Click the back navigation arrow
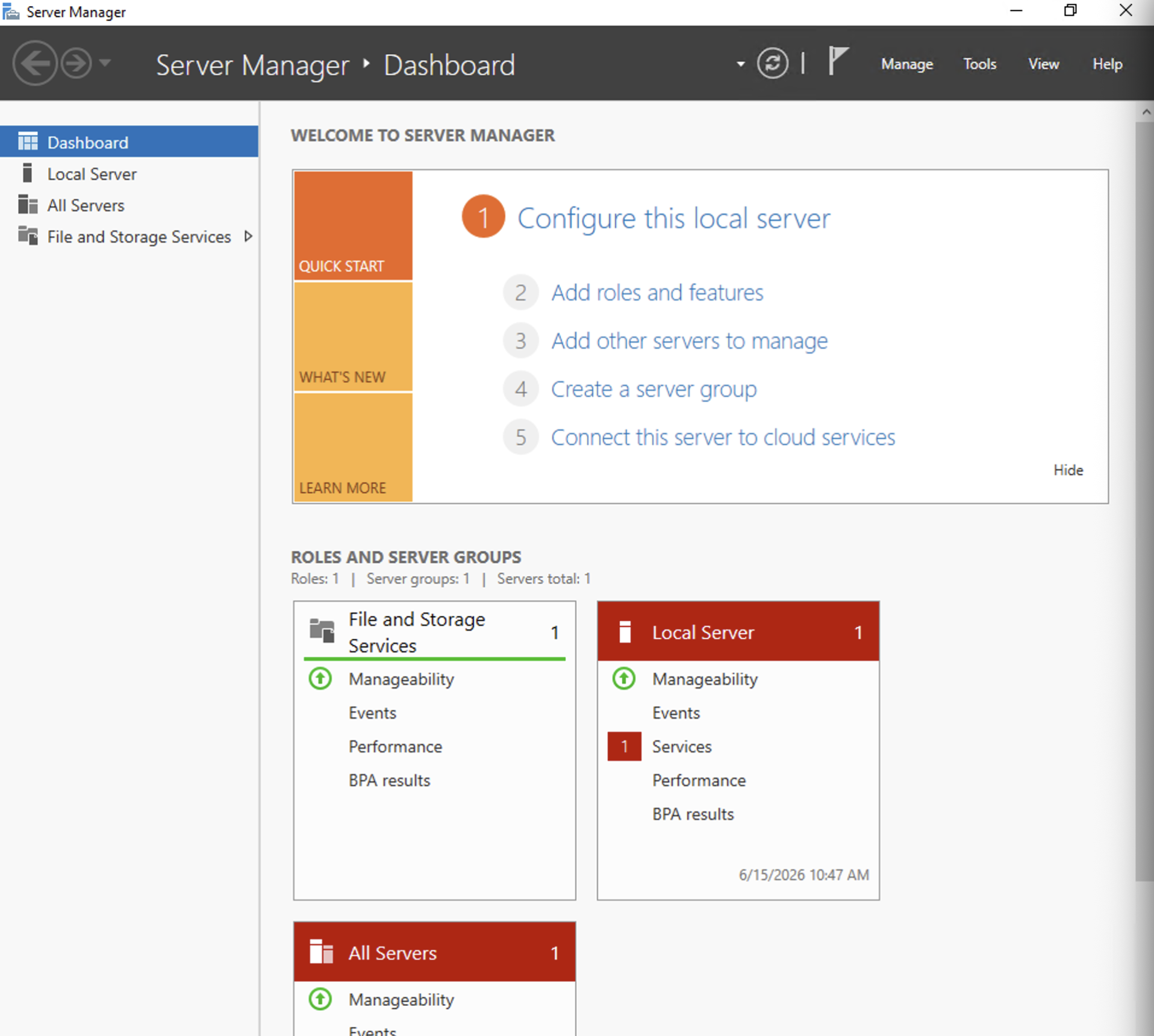Screen dimensions: 1154x1036 pos(35,63)
